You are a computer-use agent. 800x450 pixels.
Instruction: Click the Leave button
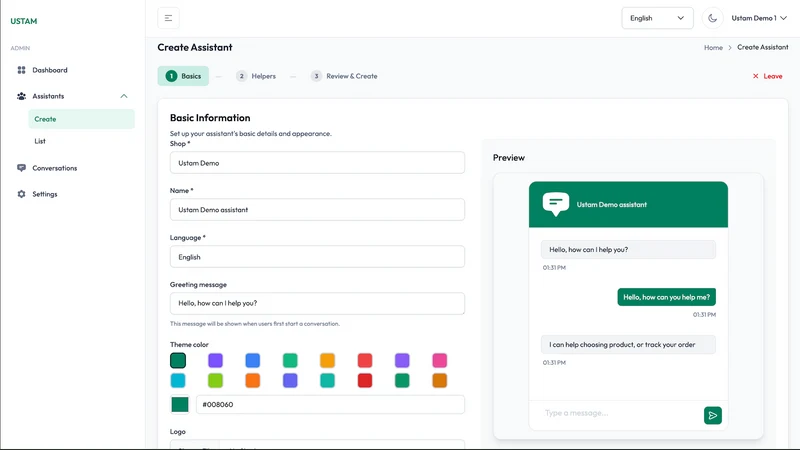tap(767, 76)
